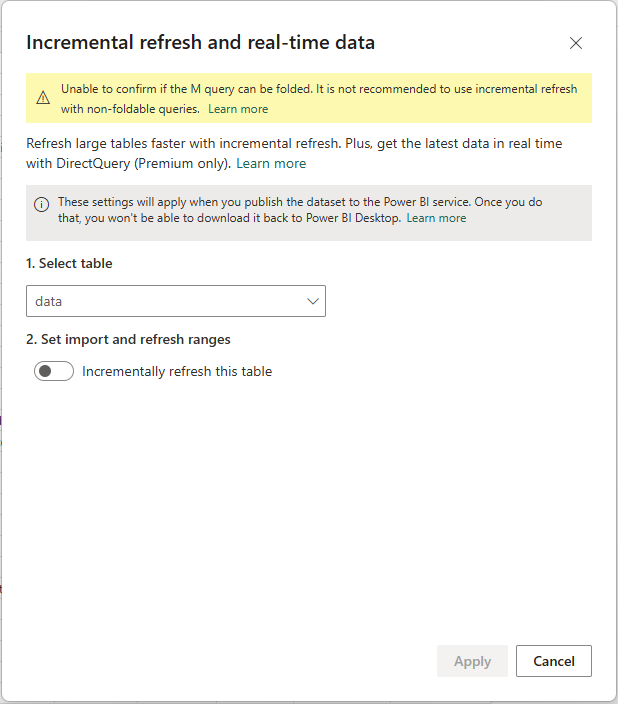This screenshot has height=704, width=618.
Task: Click the '2. Set import and refresh ranges' heading
Action: point(128,339)
